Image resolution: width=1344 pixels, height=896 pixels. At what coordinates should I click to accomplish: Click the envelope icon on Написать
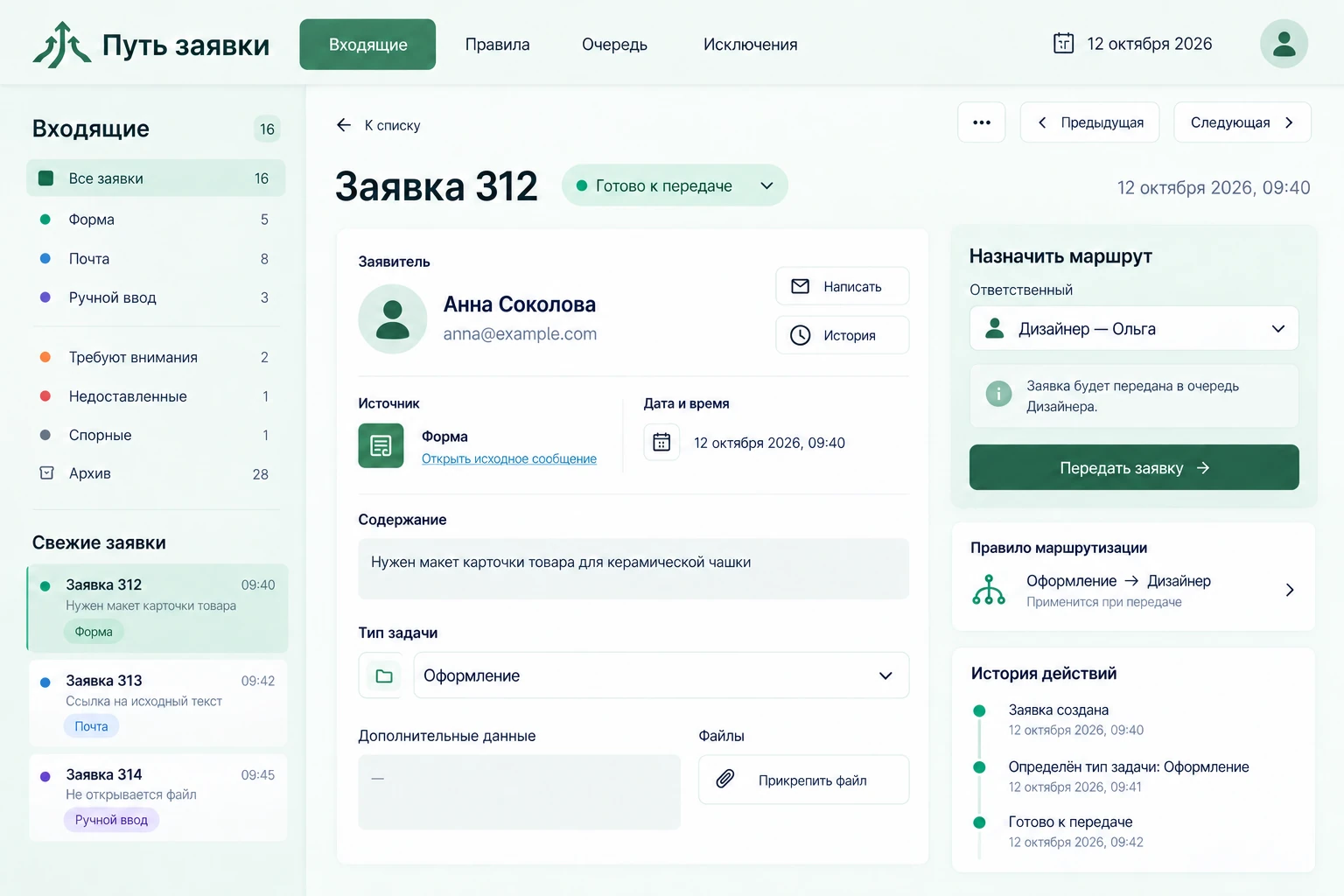click(800, 286)
